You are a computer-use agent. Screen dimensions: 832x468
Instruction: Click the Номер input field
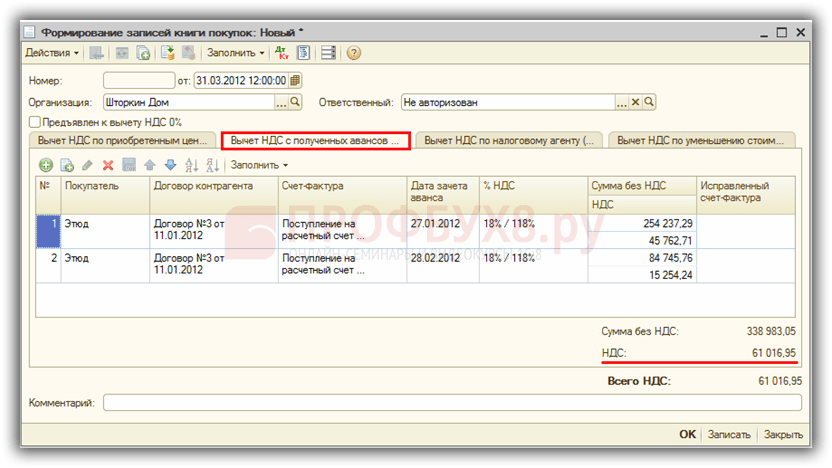coord(139,81)
